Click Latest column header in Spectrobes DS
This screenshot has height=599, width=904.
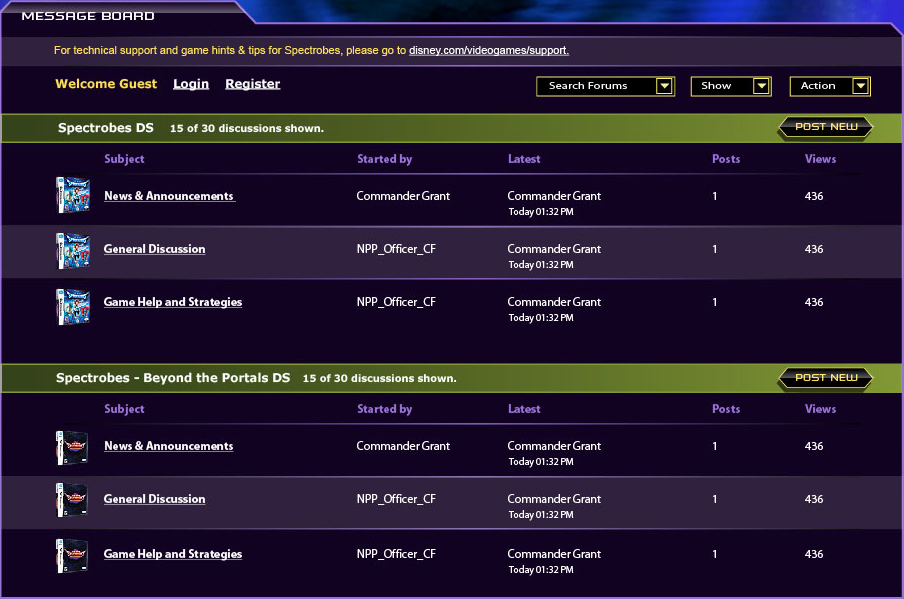tap(524, 159)
